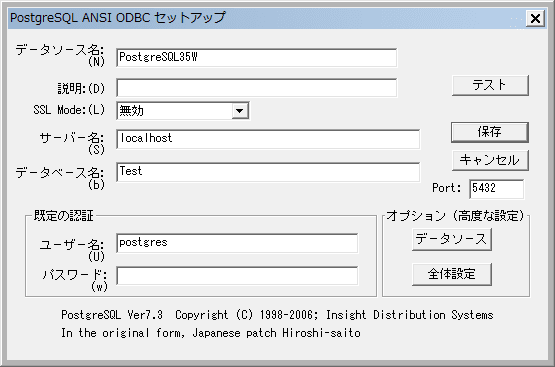
Task: Focus the データソース名 field containing PostgreSQL35W
Action: [256, 58]
